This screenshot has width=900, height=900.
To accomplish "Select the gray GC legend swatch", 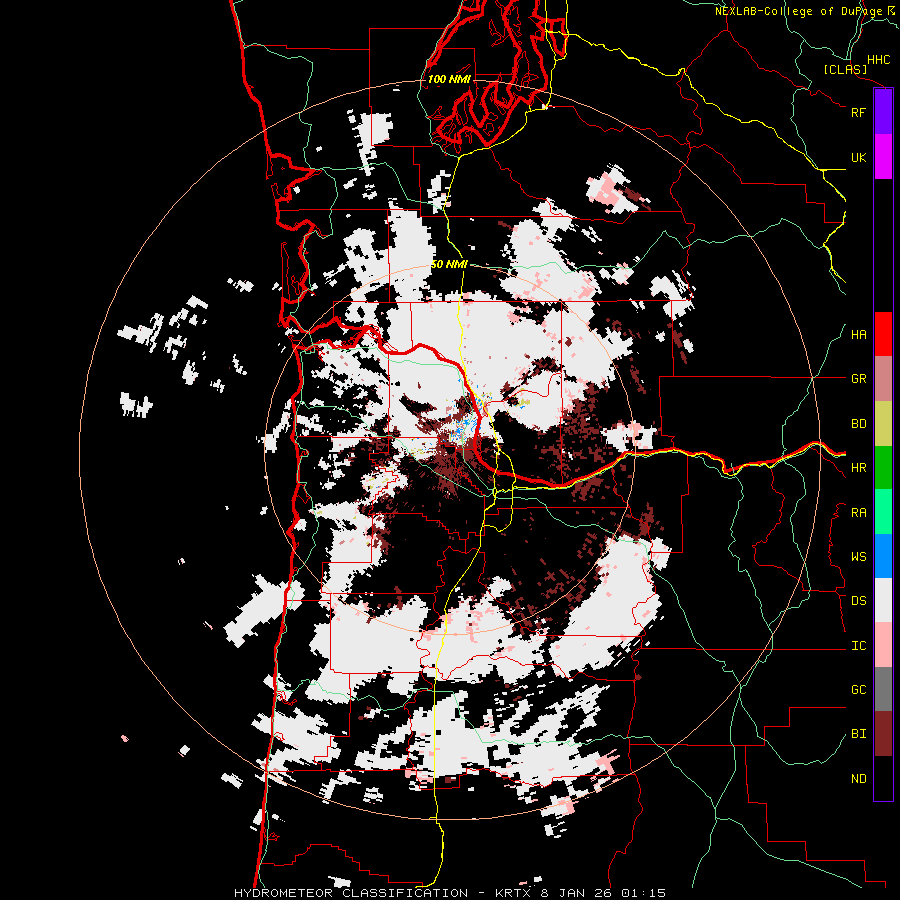I will click(883, 689).
